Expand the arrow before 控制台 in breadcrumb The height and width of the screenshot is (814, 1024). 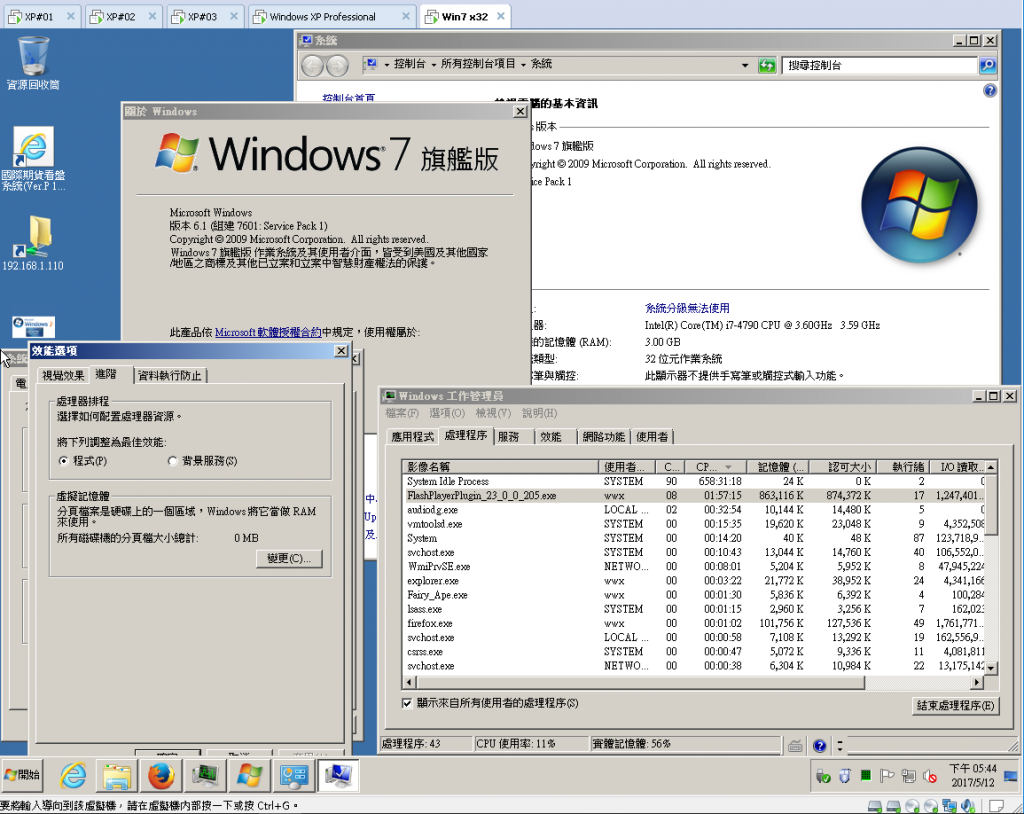[x=387, y=64]
